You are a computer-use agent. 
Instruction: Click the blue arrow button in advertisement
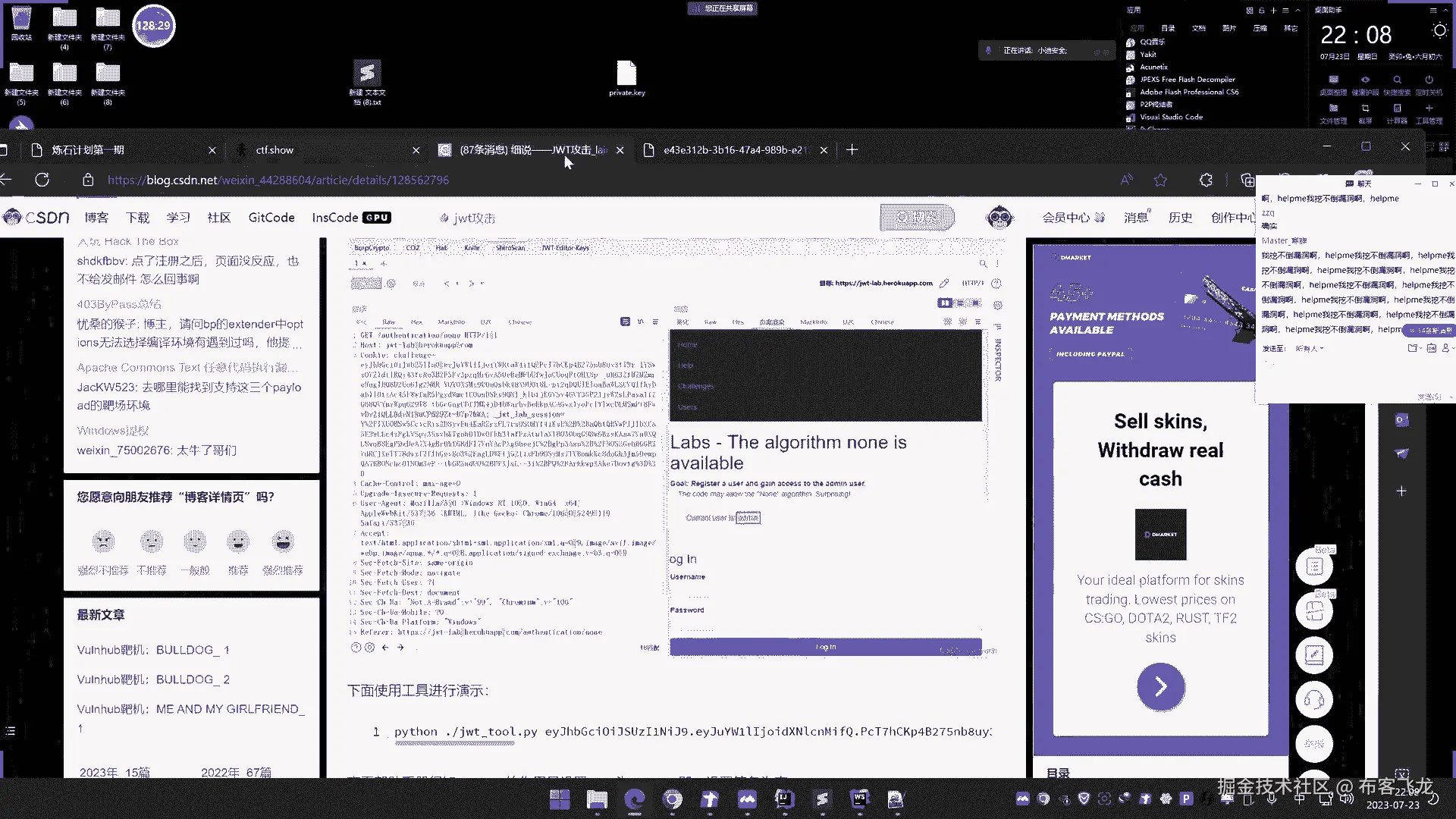[1160, 687]
